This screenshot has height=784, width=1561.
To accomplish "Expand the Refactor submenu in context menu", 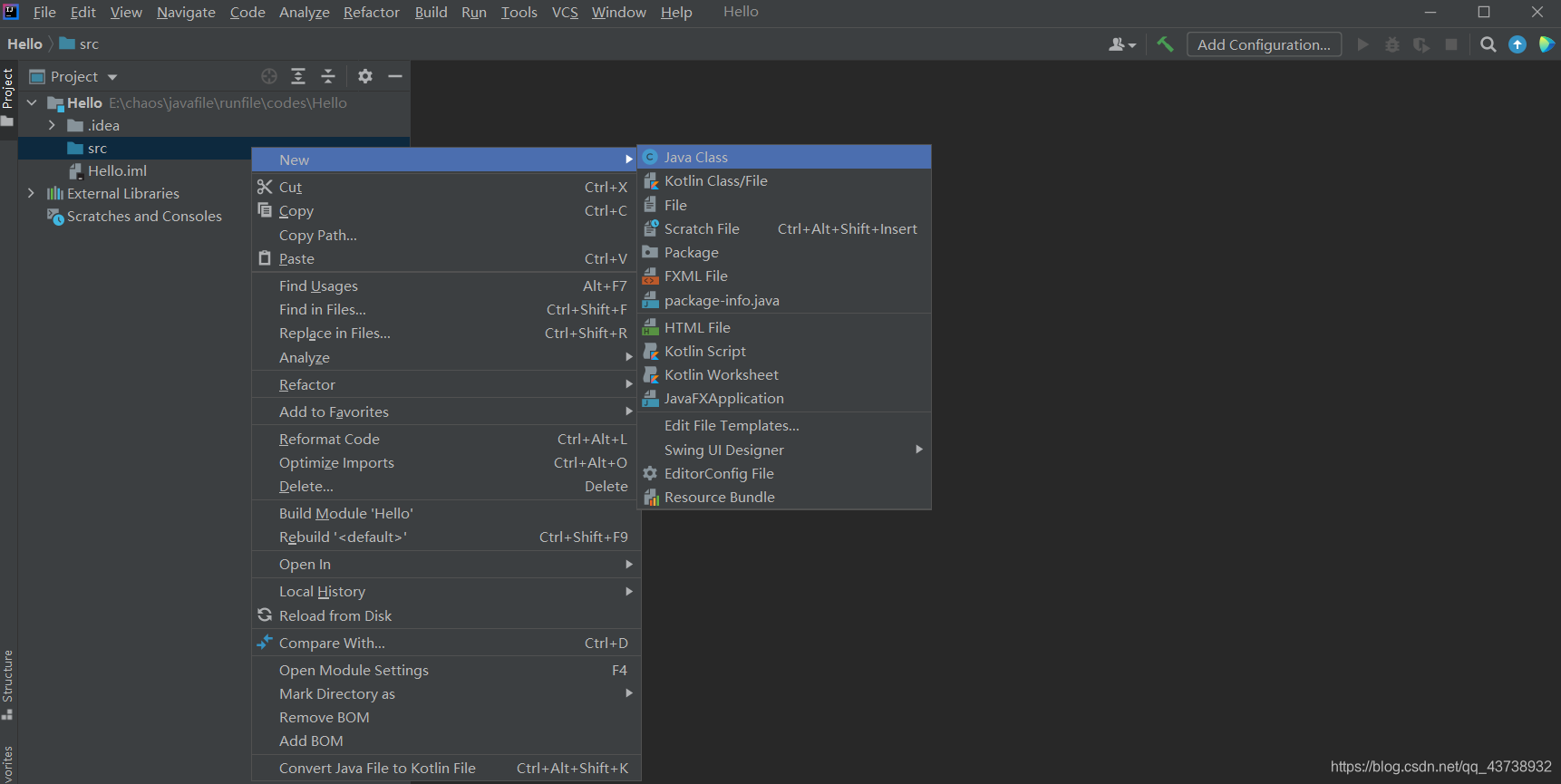I will coord(629,384).
